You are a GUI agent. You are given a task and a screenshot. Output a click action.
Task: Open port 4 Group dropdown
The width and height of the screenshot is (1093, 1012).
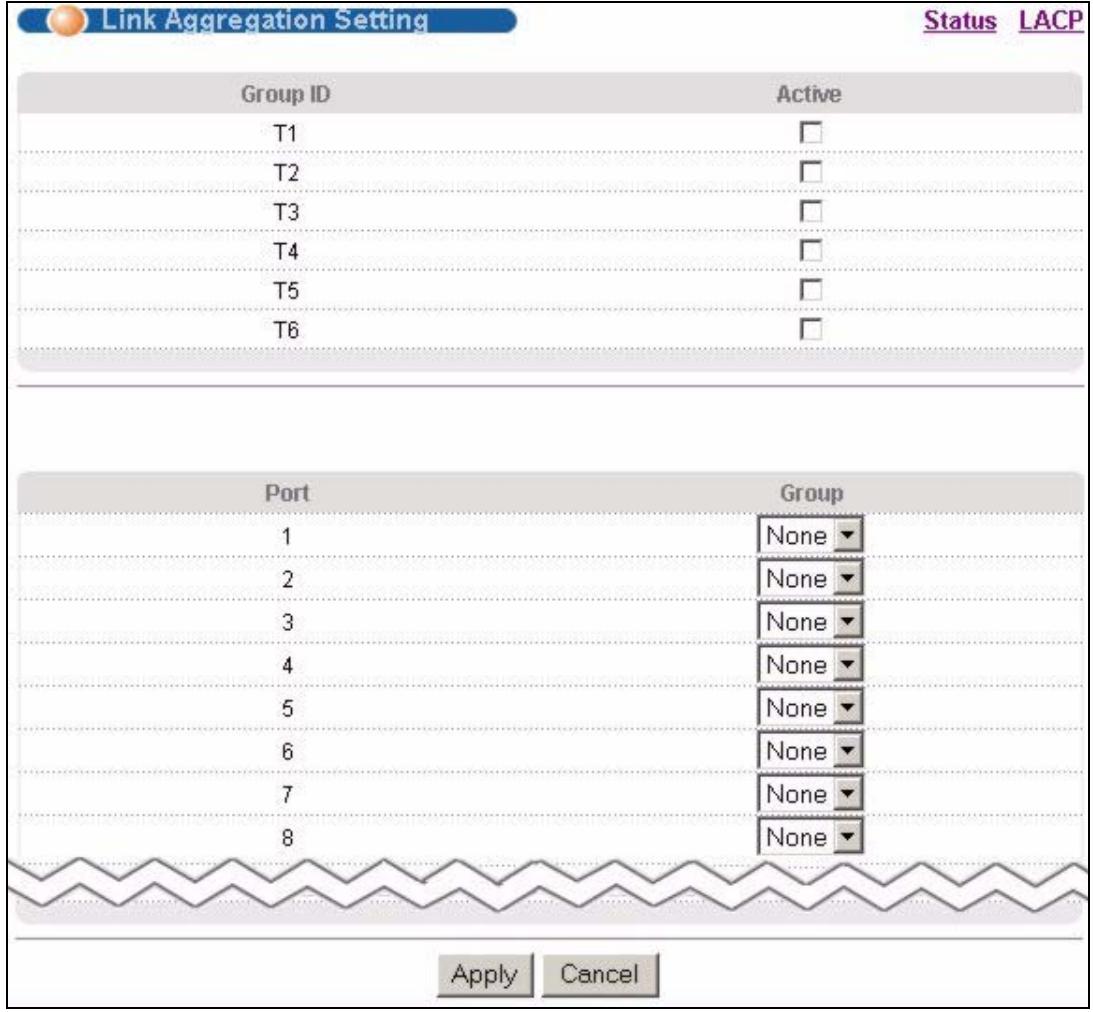point(810,665)
